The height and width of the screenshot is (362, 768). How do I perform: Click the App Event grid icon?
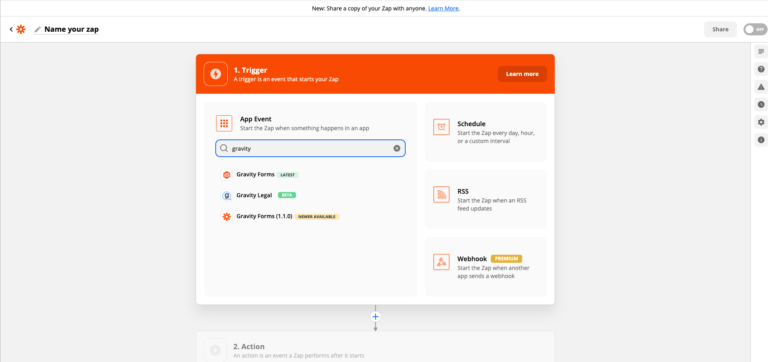pyautogui.click(x=224, y=123)
